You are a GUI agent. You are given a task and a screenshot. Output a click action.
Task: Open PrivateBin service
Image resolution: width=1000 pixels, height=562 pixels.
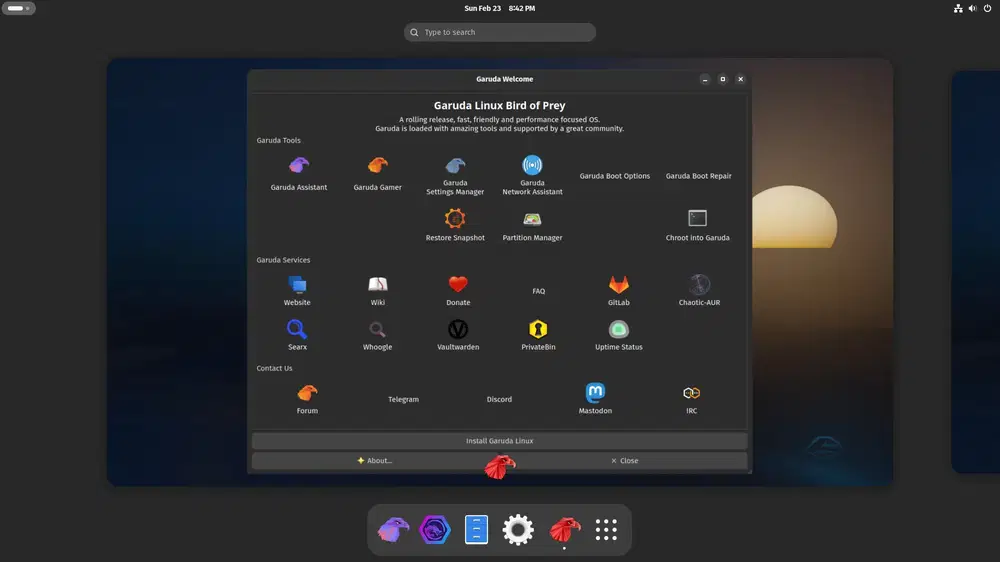(538, 335)
